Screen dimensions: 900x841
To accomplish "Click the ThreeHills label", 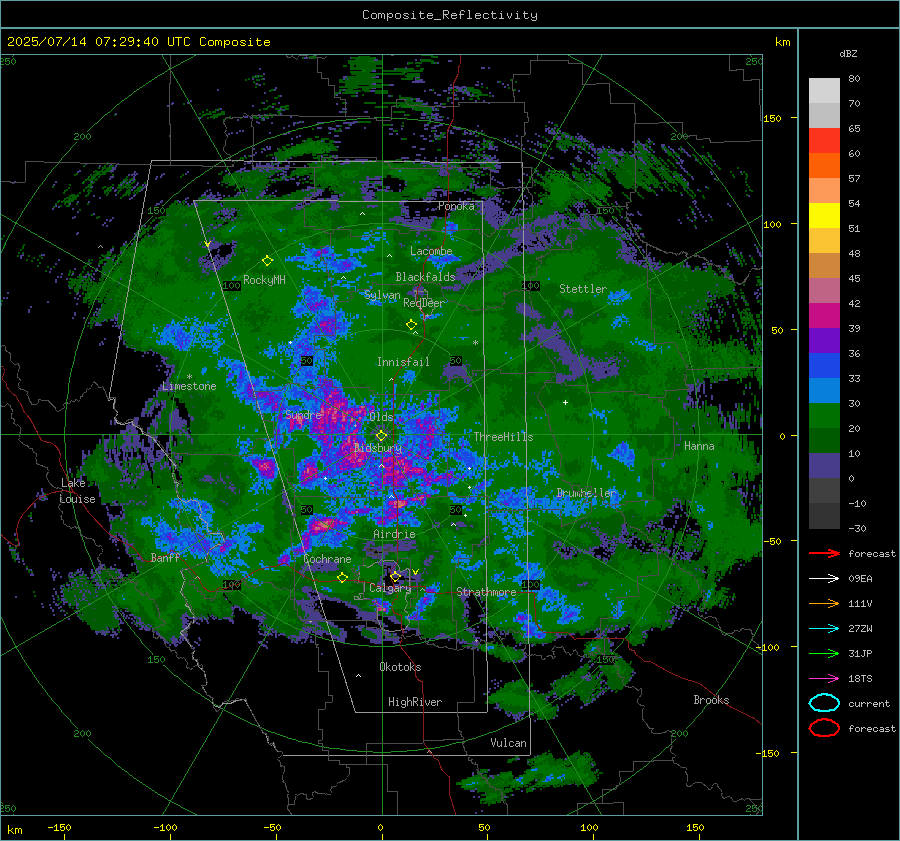I will pos(503,437).
